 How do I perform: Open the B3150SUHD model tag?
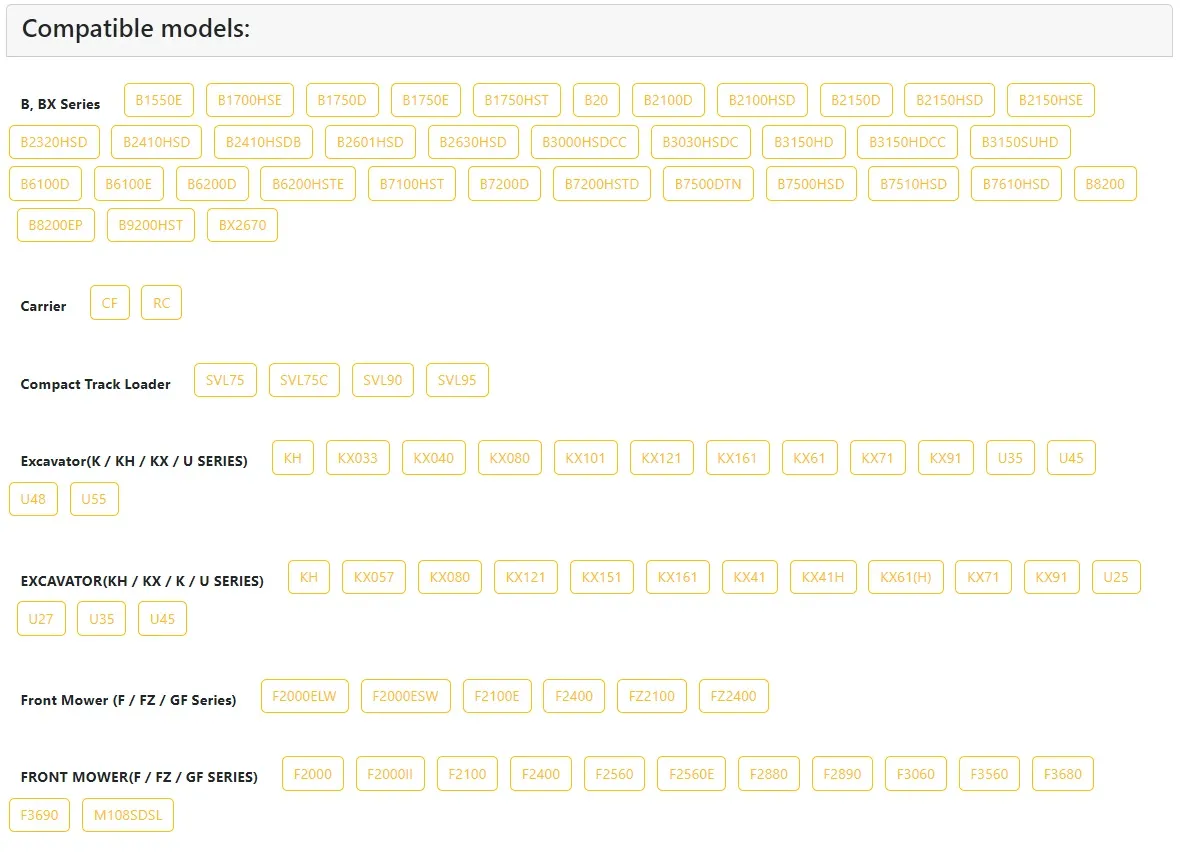(1020, 142)
